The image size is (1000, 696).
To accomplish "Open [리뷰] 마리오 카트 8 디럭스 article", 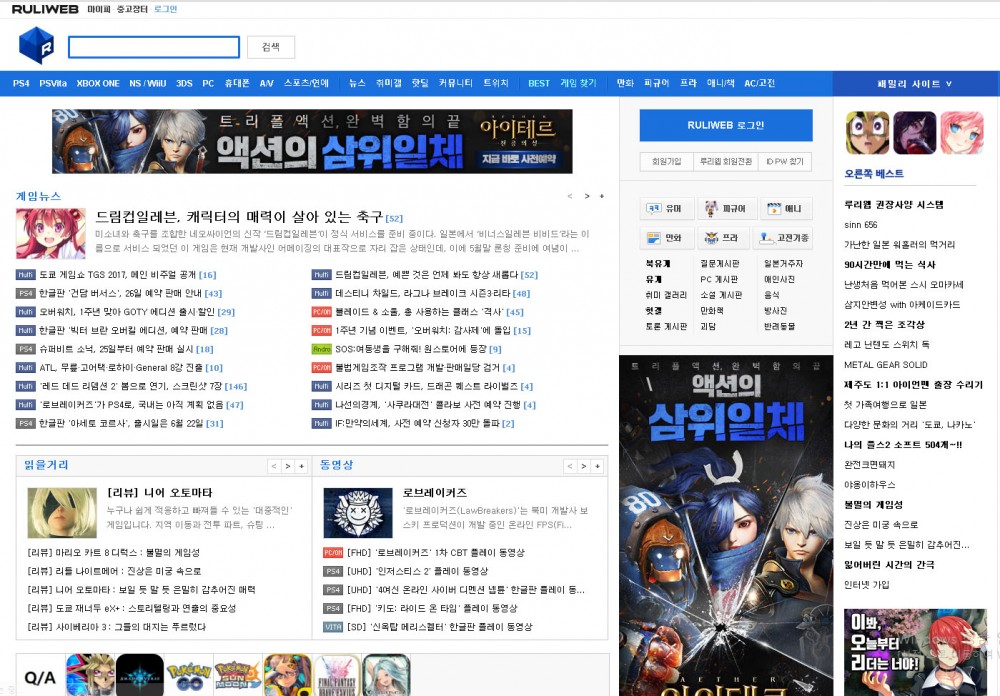I will coord(114,552).
